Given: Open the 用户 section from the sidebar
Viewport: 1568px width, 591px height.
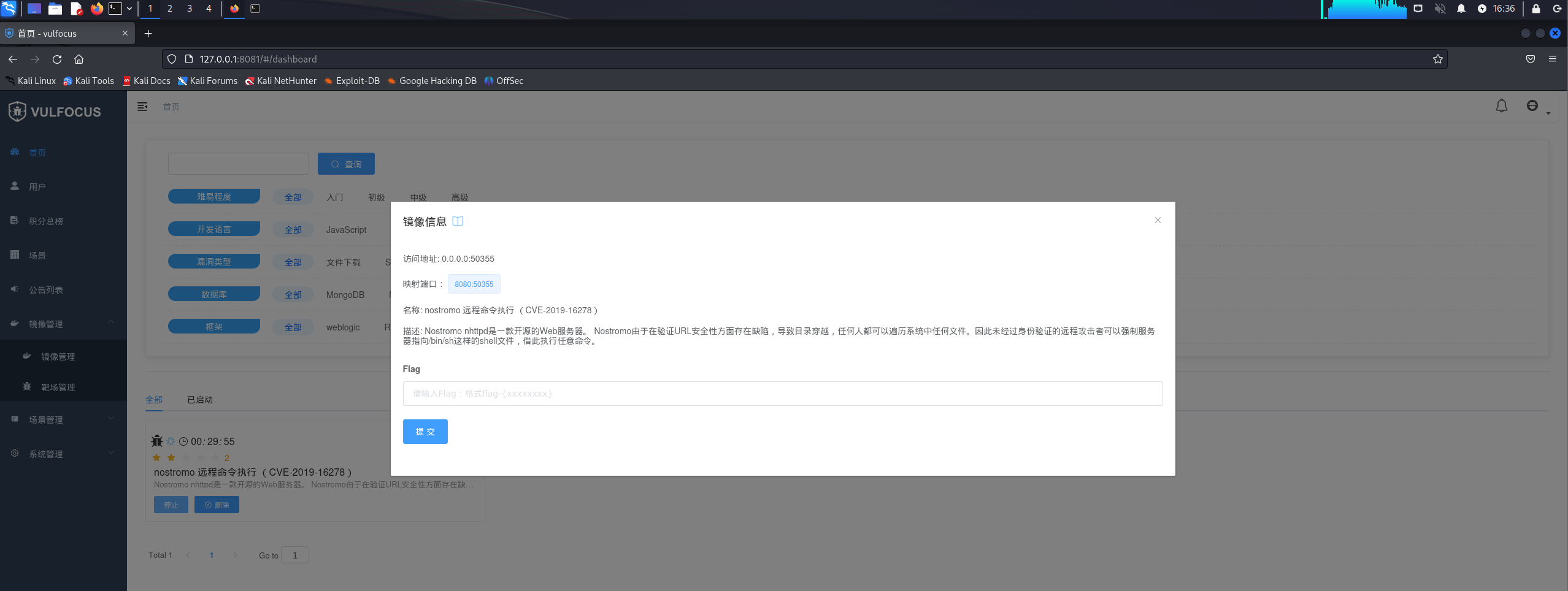Looking at the screenshot, I should pos(37,186).
